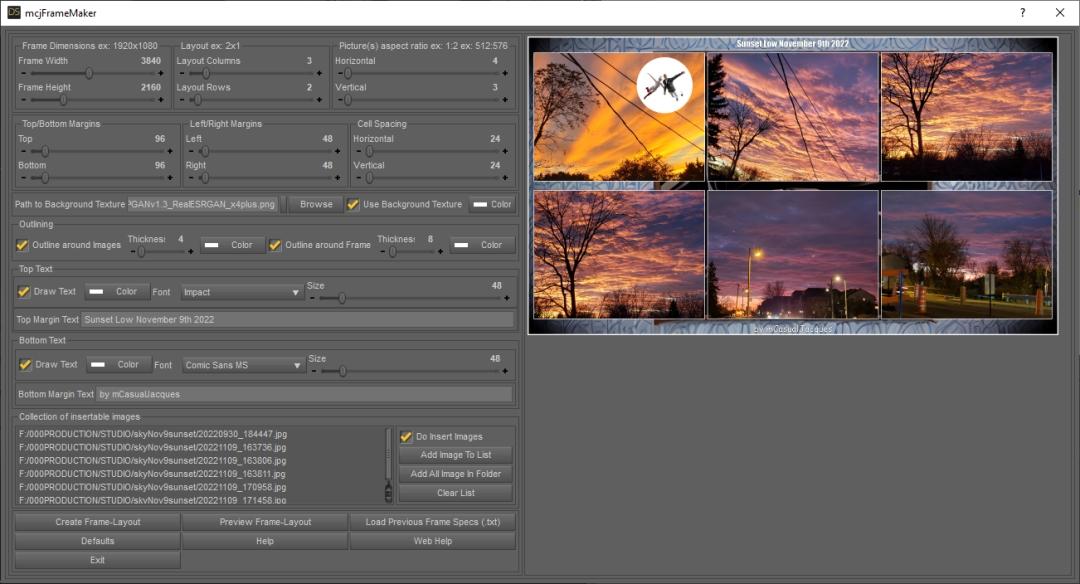The height and width of the screenshot is (584, 1080).
Task: Click the Aspect ratio Horizontal slider
Action: point(422,73)
